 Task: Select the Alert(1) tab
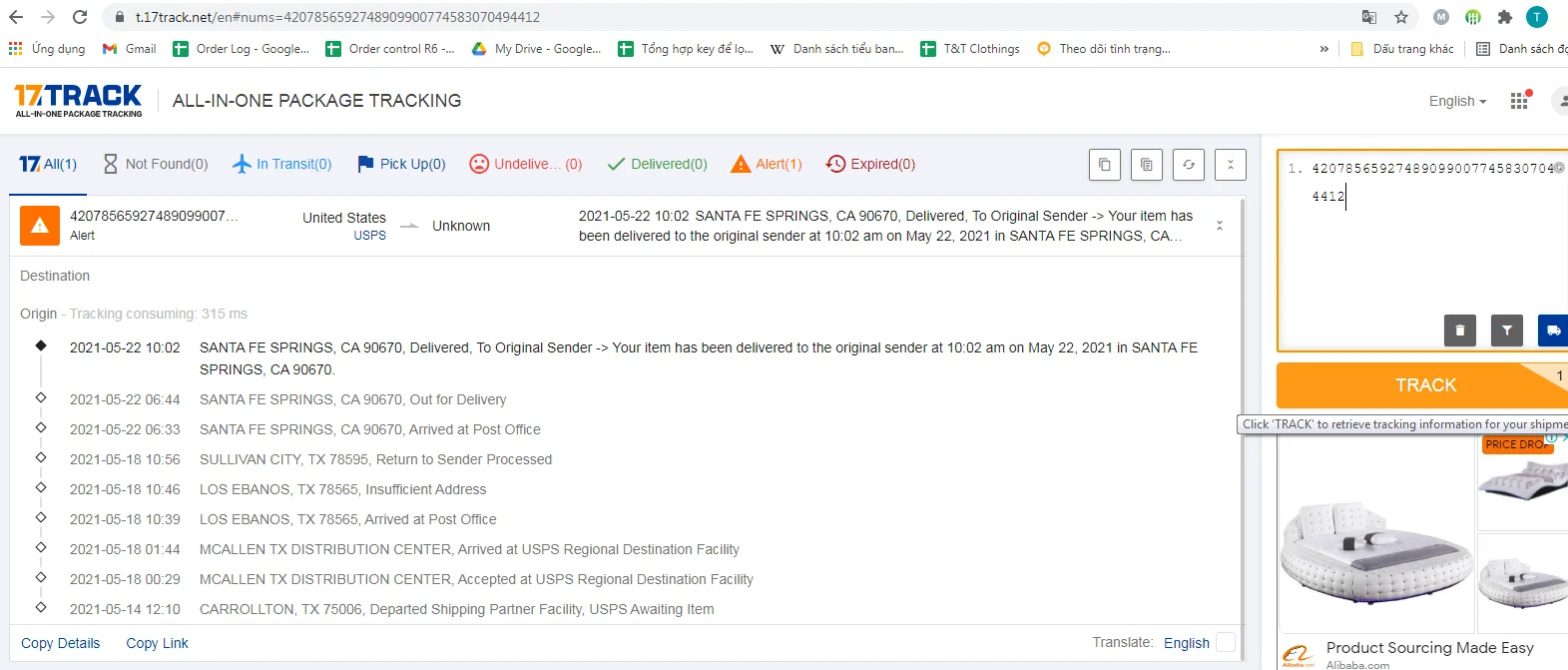point(767,164)
